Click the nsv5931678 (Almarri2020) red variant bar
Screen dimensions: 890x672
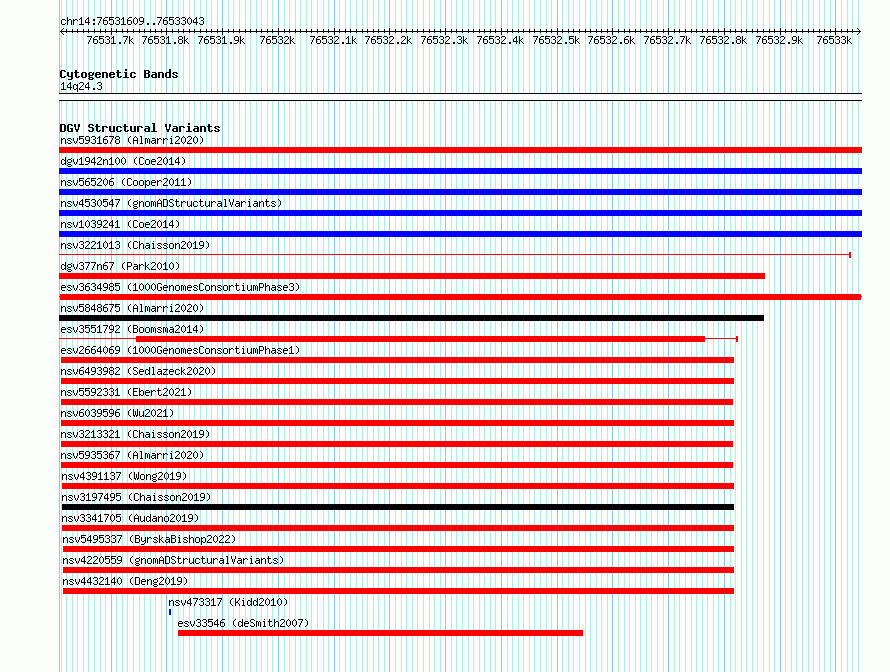click(x=460, y=150)
